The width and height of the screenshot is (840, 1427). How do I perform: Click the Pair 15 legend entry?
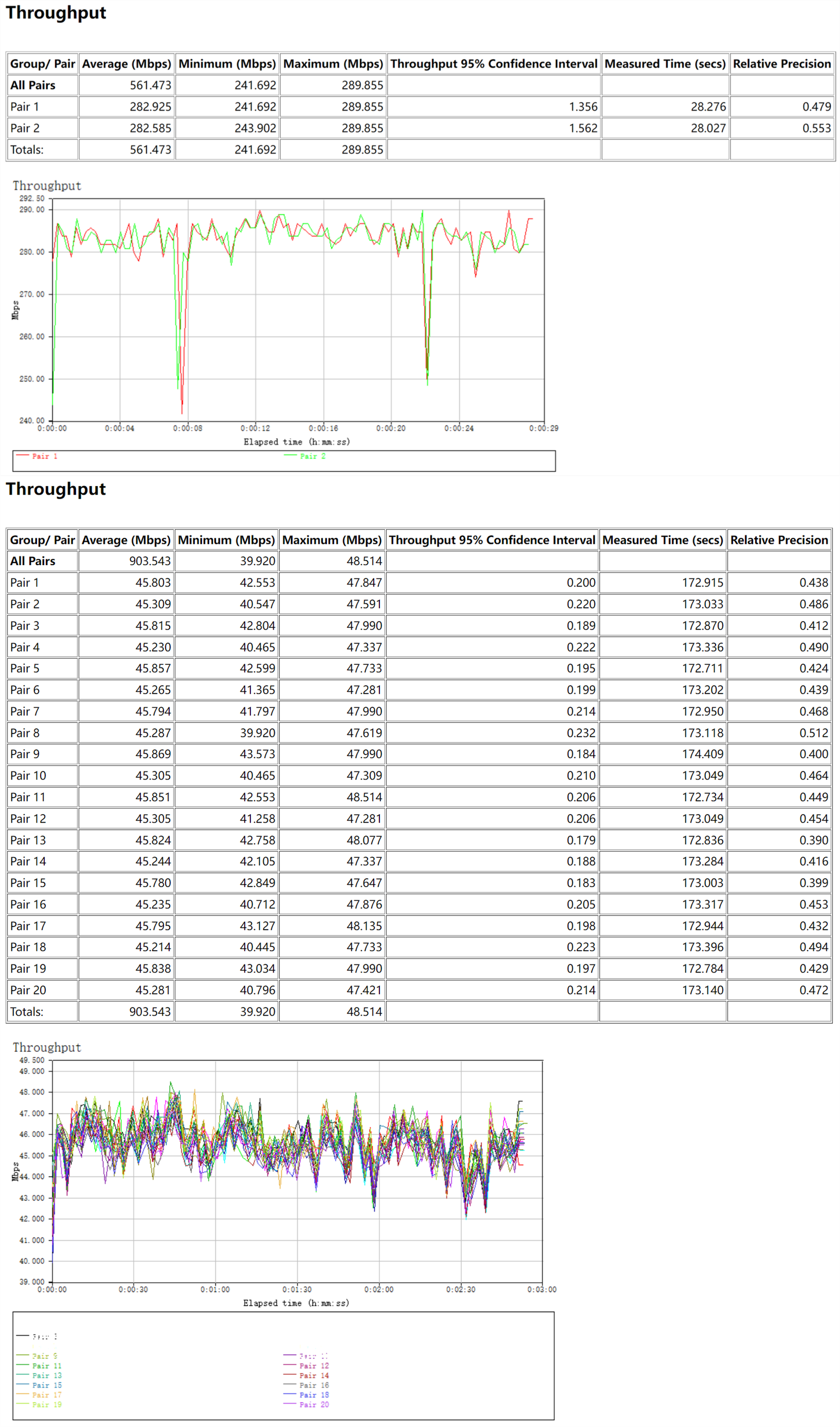pyautogui.click(x=39, y=1385)
